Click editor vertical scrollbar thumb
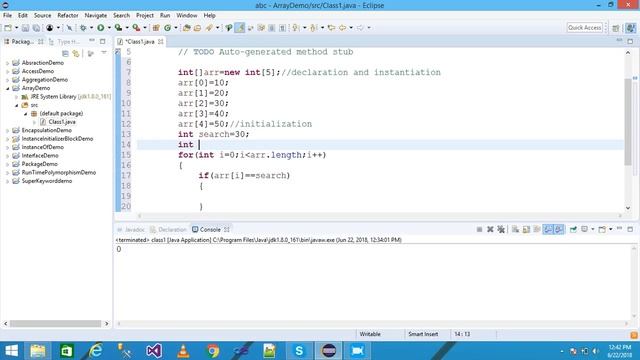 pos(628,121)
